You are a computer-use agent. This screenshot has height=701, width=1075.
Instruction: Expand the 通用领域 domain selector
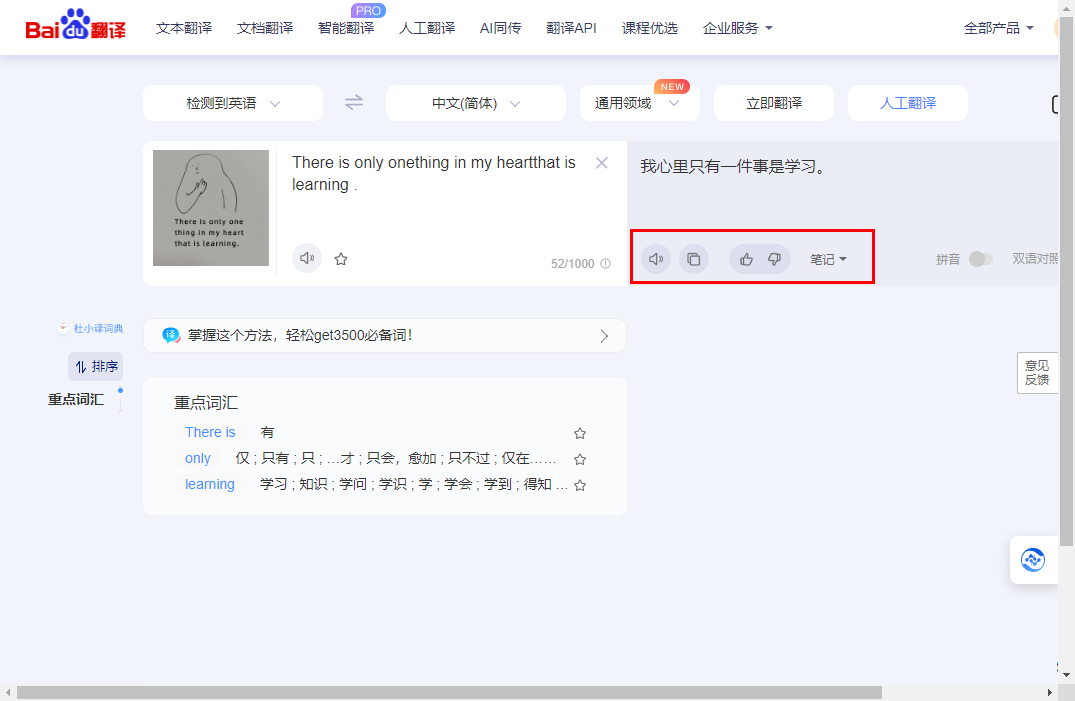pyautogui.click(x=639, y=102)
